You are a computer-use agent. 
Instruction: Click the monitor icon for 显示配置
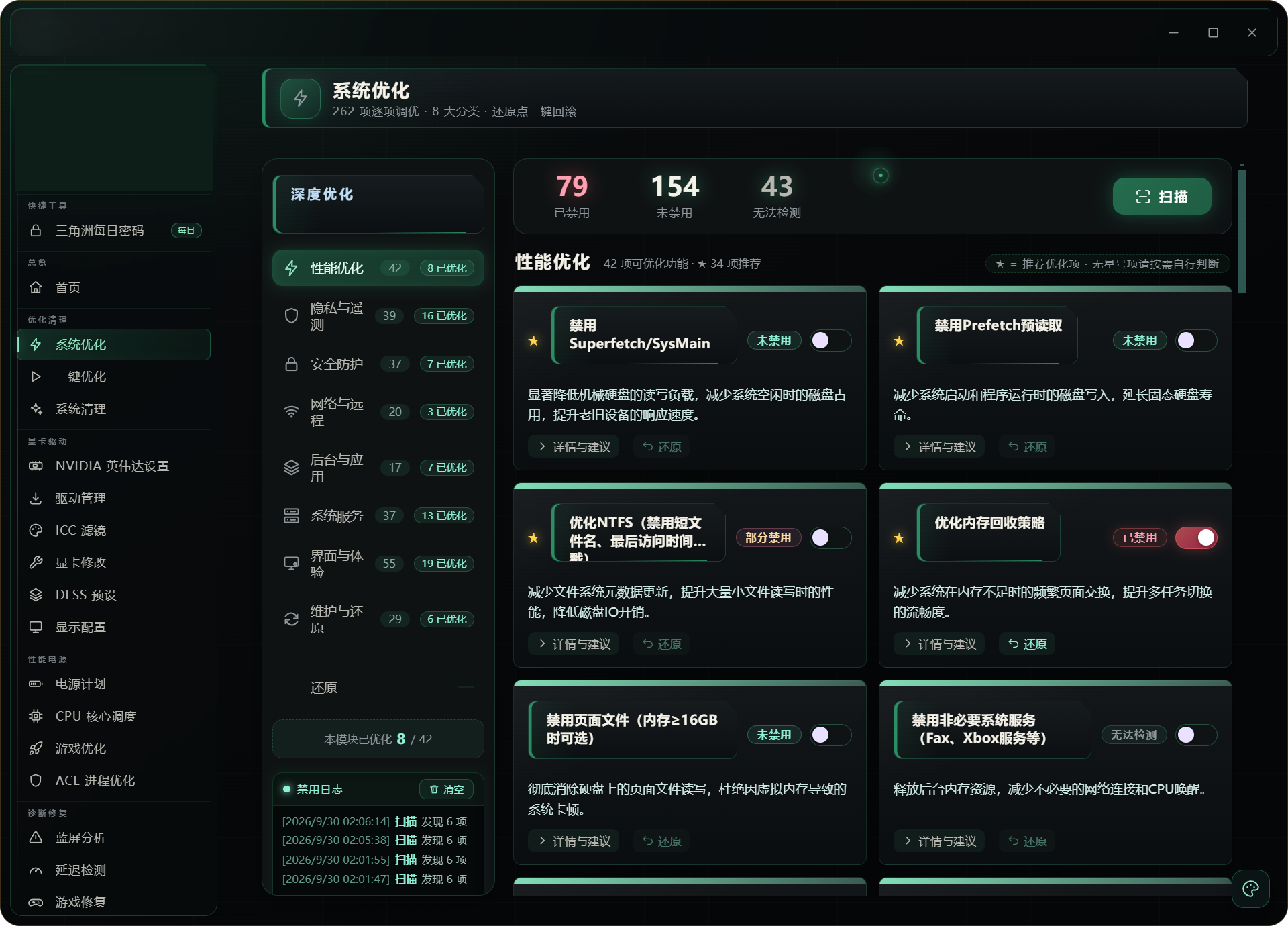click(36, 627)
